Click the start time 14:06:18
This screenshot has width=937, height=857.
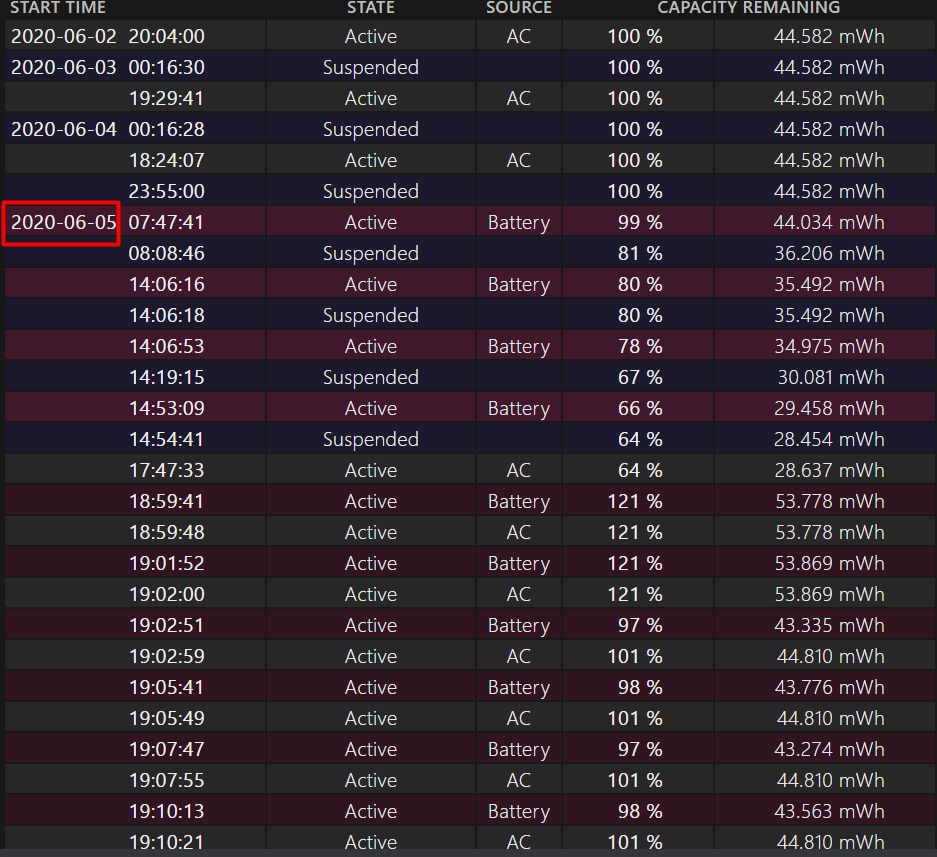click(x=167, y=316)
